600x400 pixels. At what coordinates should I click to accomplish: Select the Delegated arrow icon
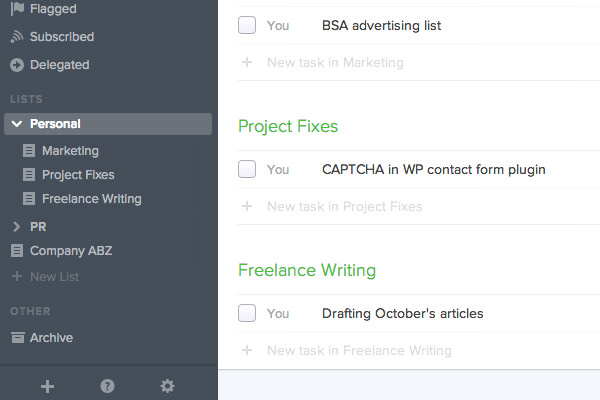[17, 65]
